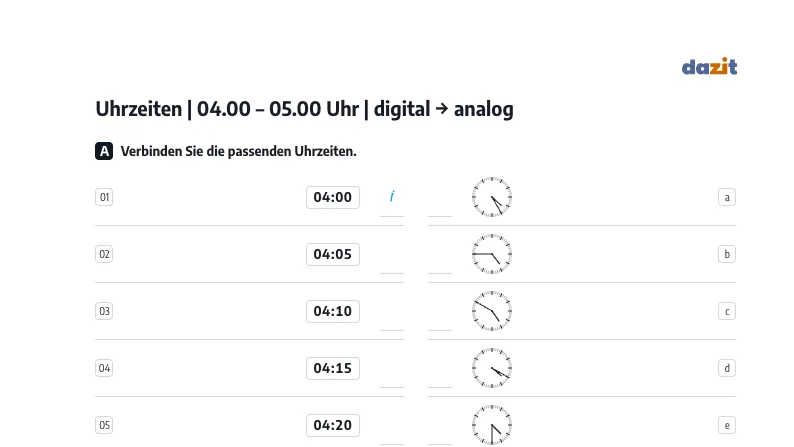Click the 05 row number label

tap(104, 425)
